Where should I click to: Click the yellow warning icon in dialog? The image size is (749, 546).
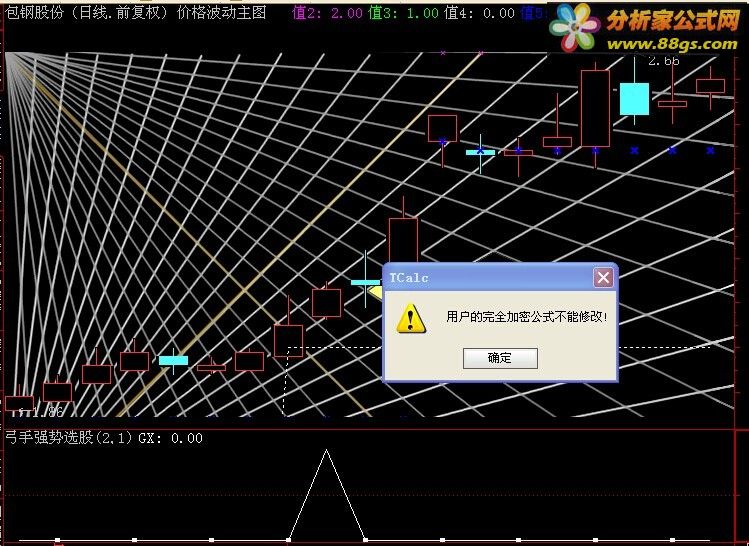(x=411, y=318)
